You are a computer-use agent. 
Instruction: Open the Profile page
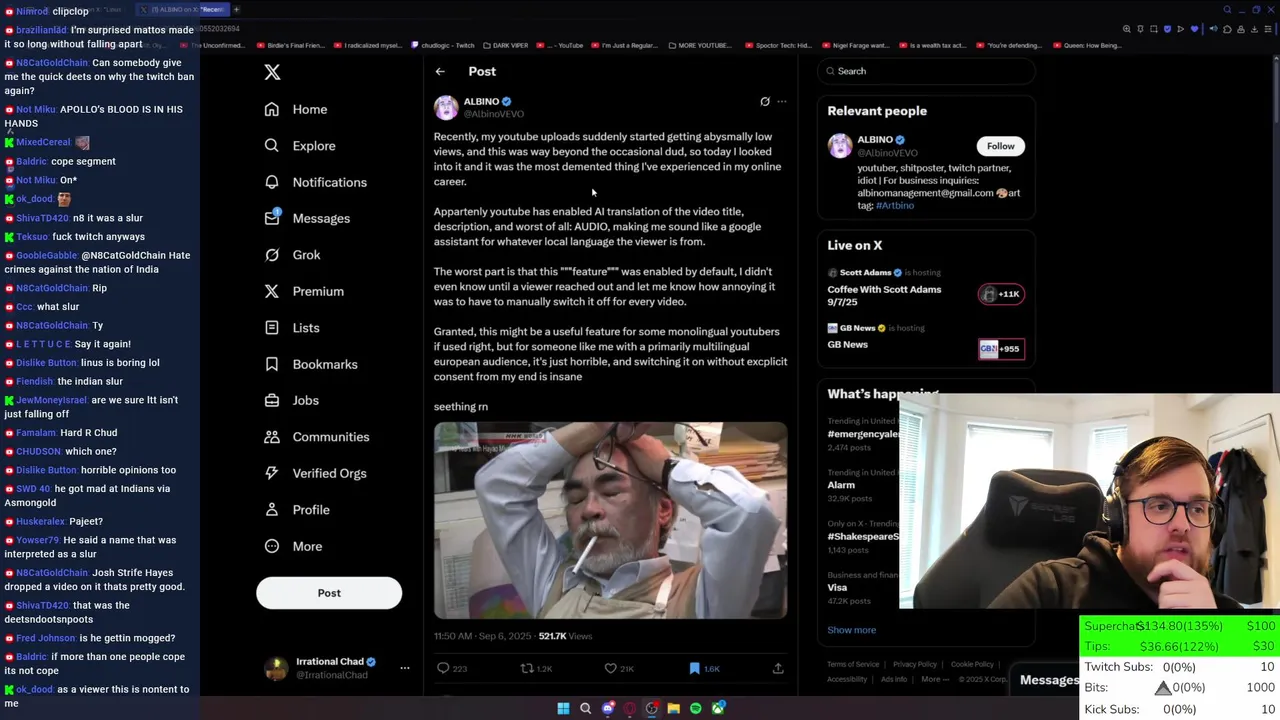click(x=296, y=510)
